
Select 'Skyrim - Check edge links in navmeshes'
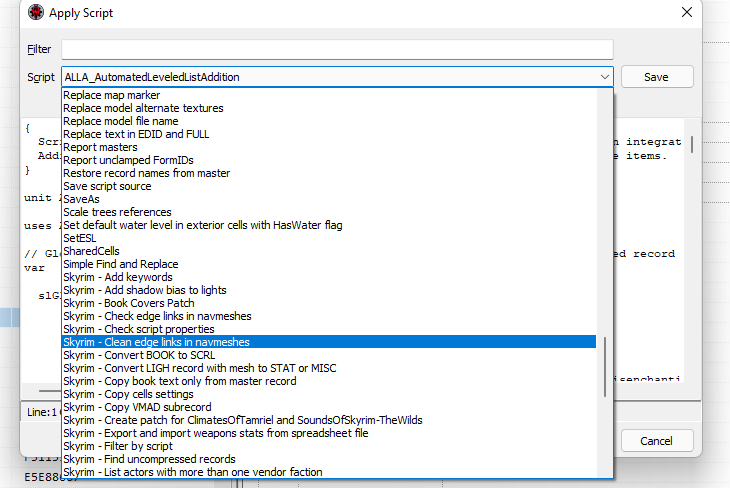click(329, 316)
